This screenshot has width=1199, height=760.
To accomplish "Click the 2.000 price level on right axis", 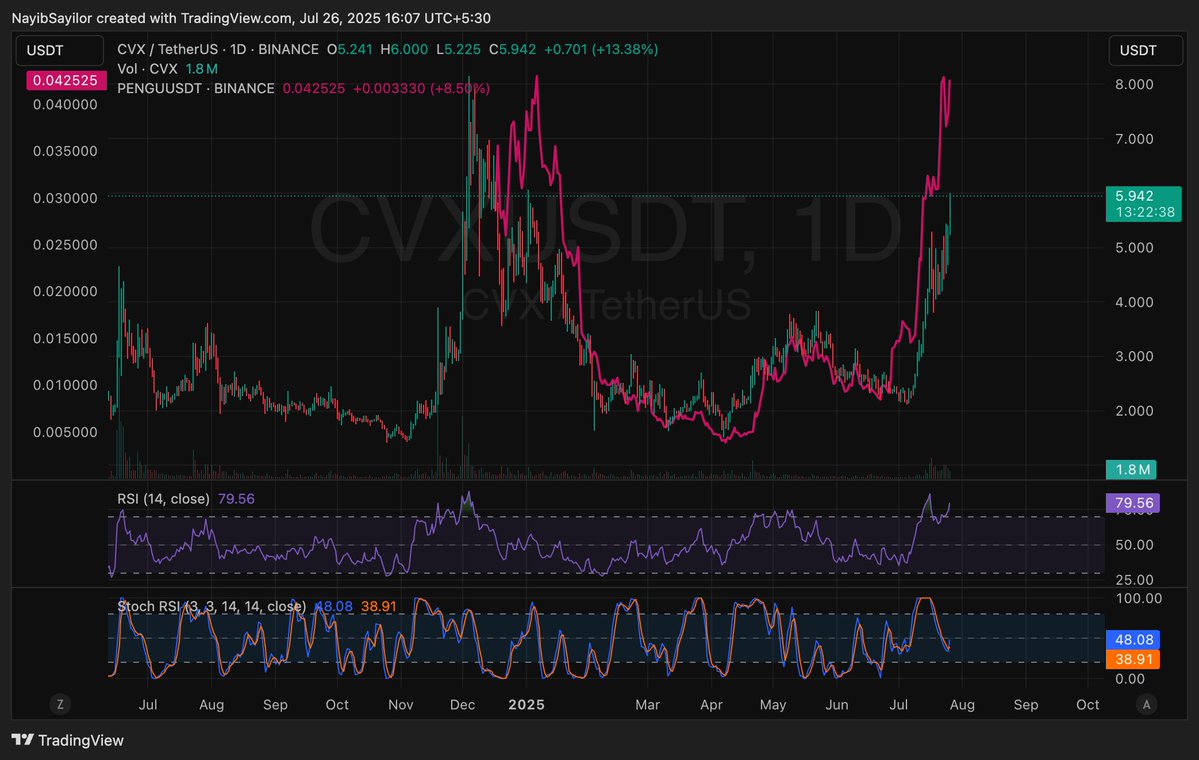I will [x=1134, y=411].
